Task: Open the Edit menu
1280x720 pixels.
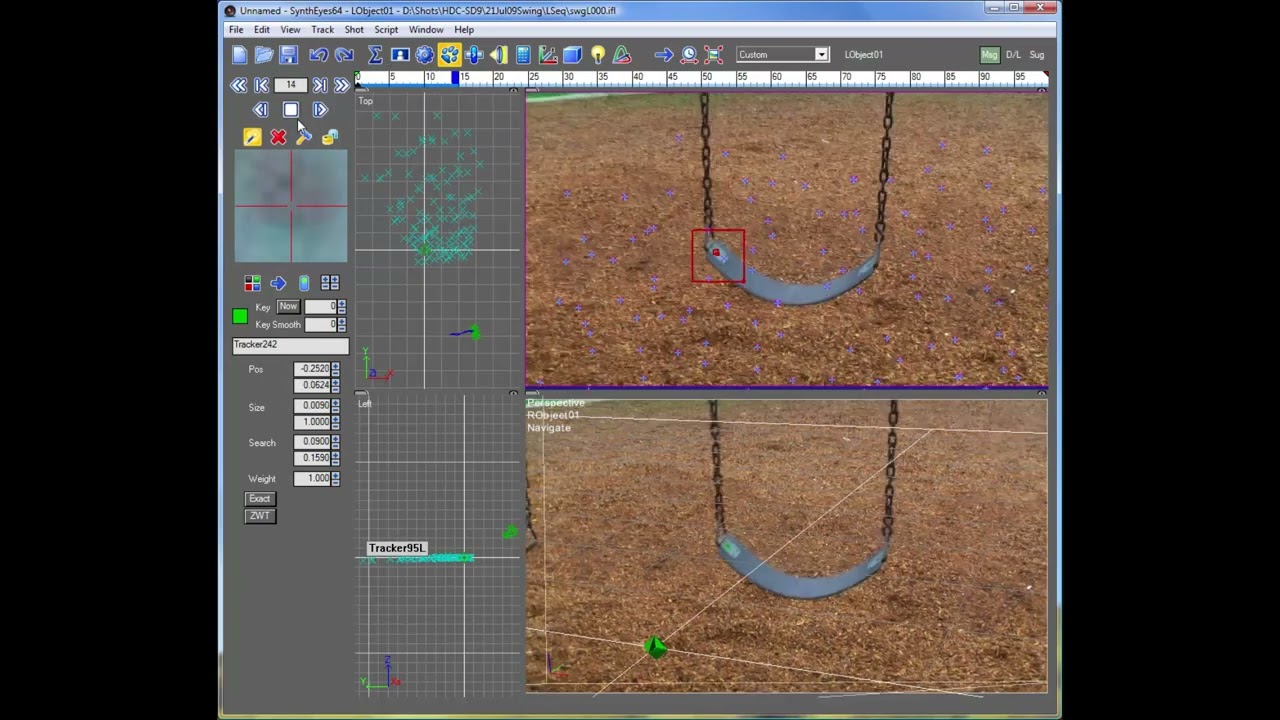Action: 261,30
